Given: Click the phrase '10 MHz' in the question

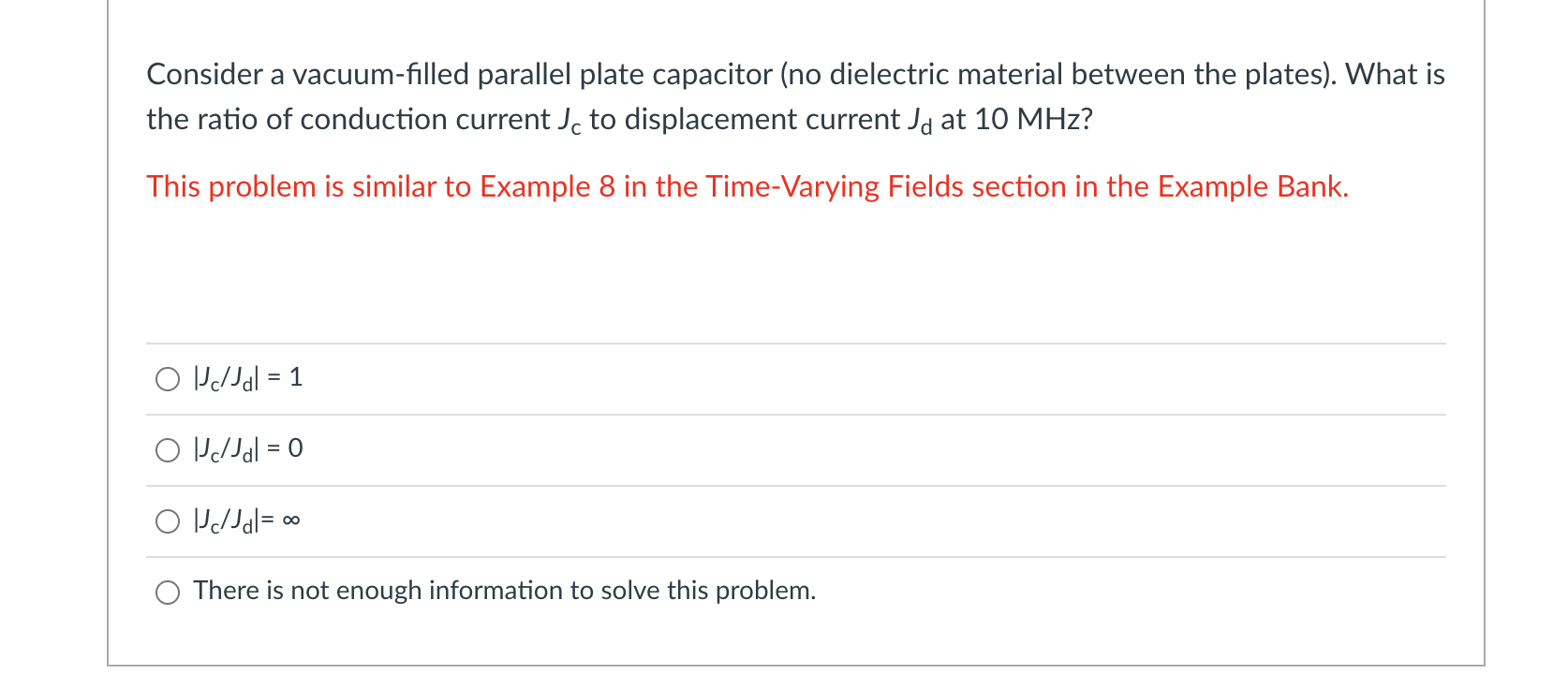Looking at the screenshot, I should [1030, 119].
